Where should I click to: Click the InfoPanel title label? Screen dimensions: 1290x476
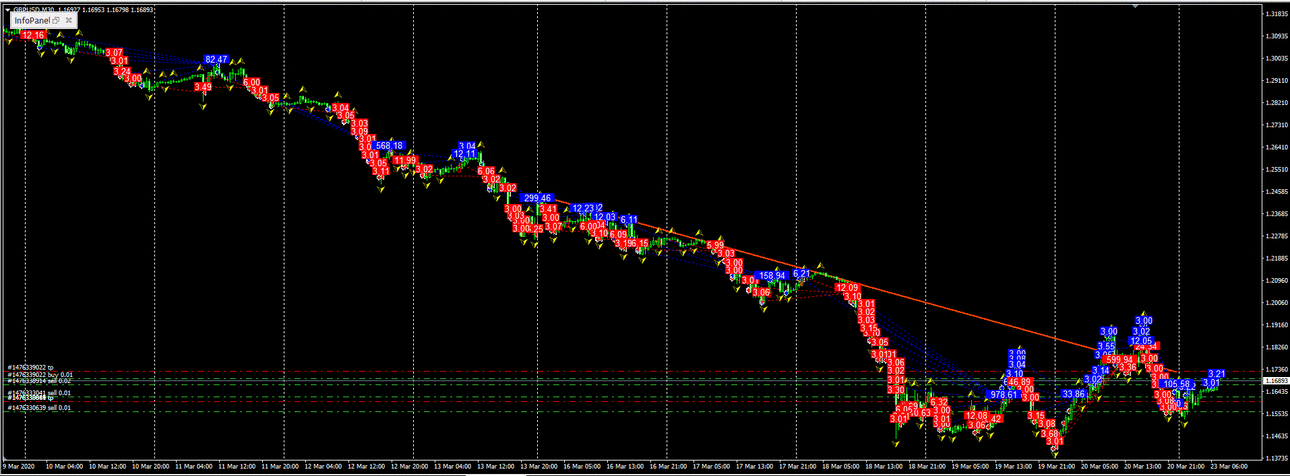[32, 20]
